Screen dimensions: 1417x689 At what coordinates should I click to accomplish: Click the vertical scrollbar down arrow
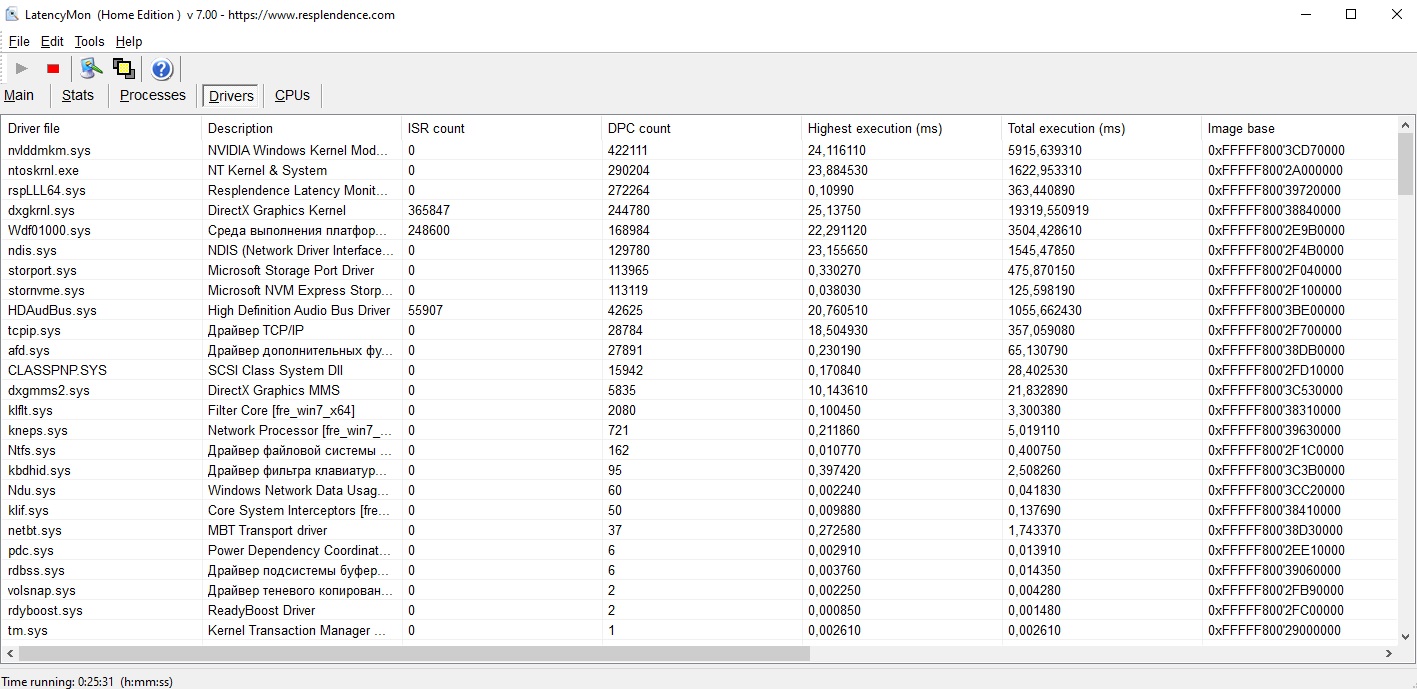click(x=1406, y=637)
